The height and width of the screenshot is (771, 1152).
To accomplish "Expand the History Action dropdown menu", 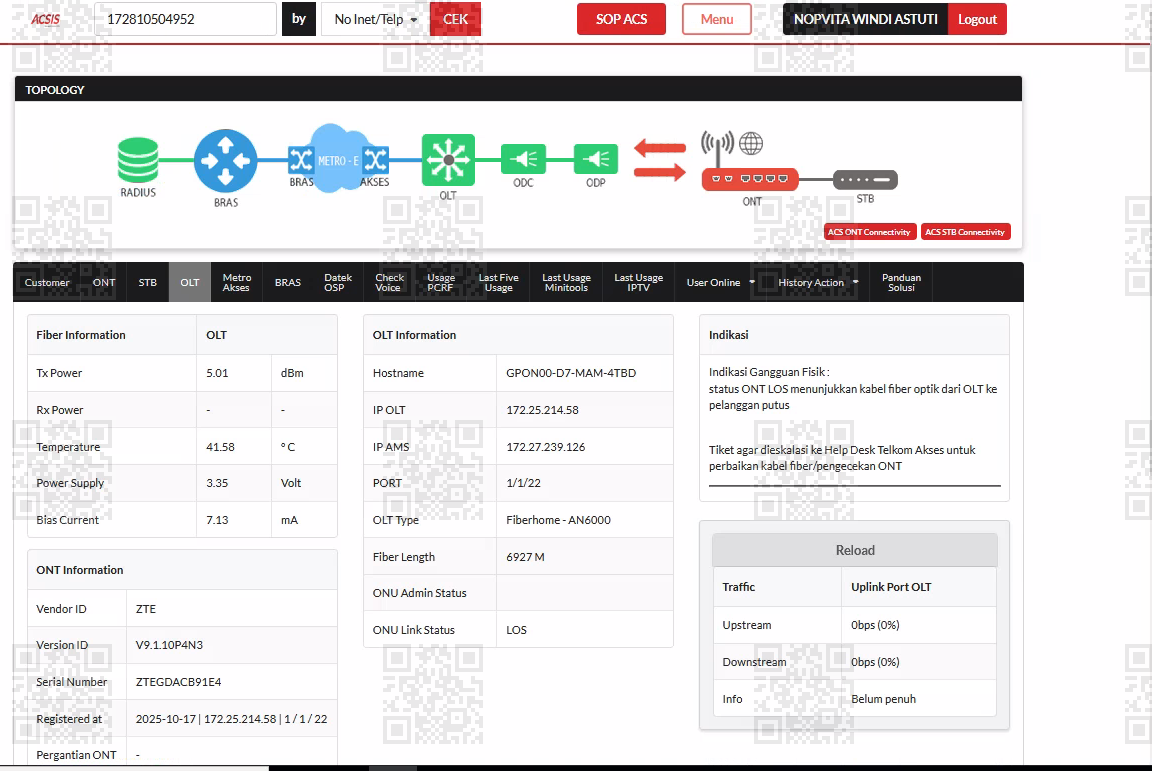I will [x=818, y=282].
